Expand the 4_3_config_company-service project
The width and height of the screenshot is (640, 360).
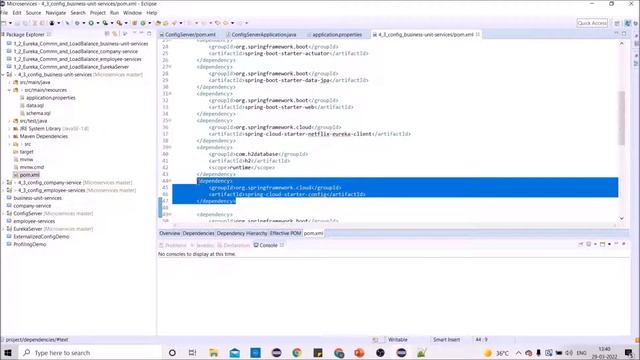click(x=3, y=183)
